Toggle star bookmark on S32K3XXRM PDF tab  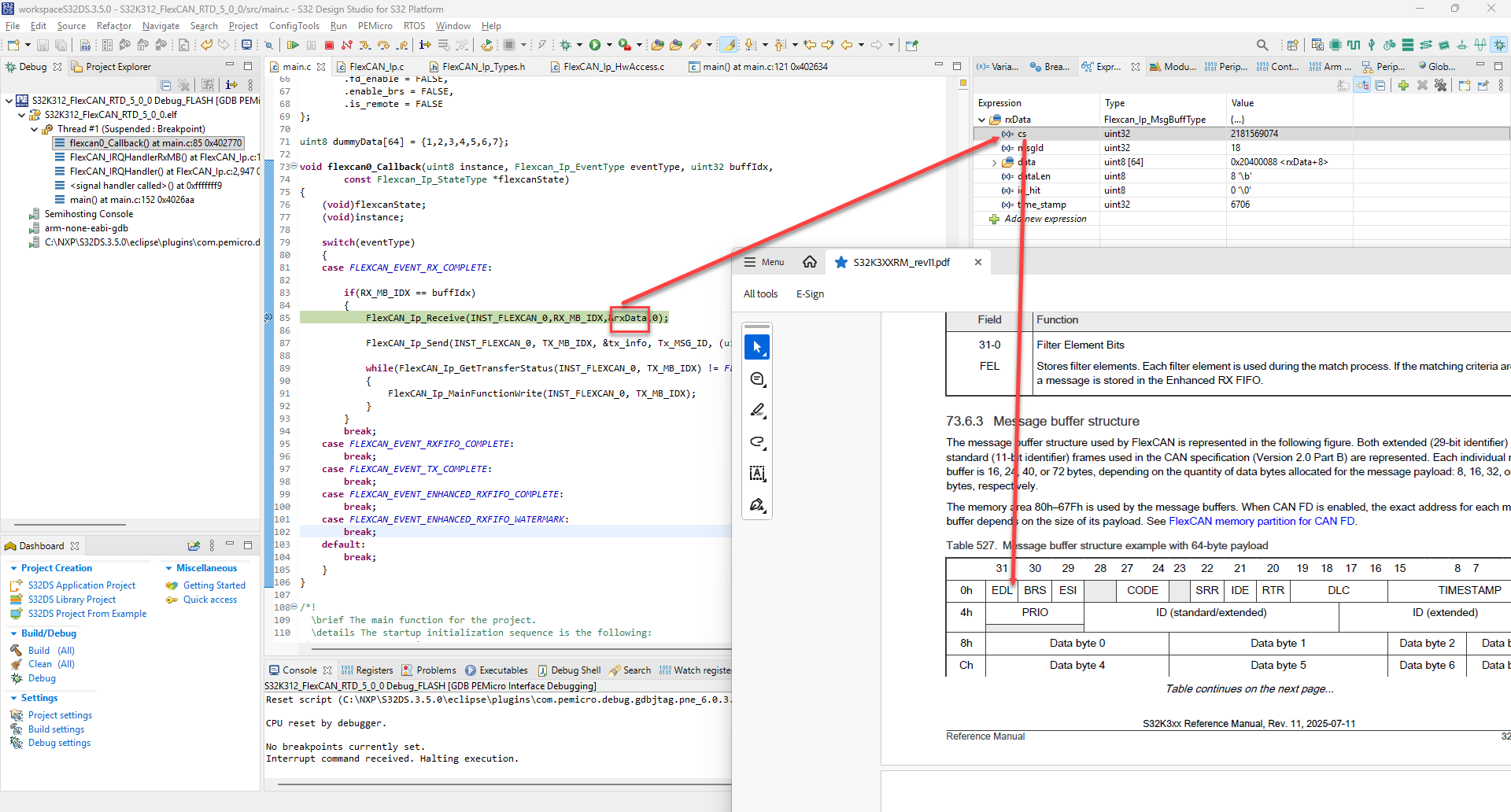click(x=840, y=262)
